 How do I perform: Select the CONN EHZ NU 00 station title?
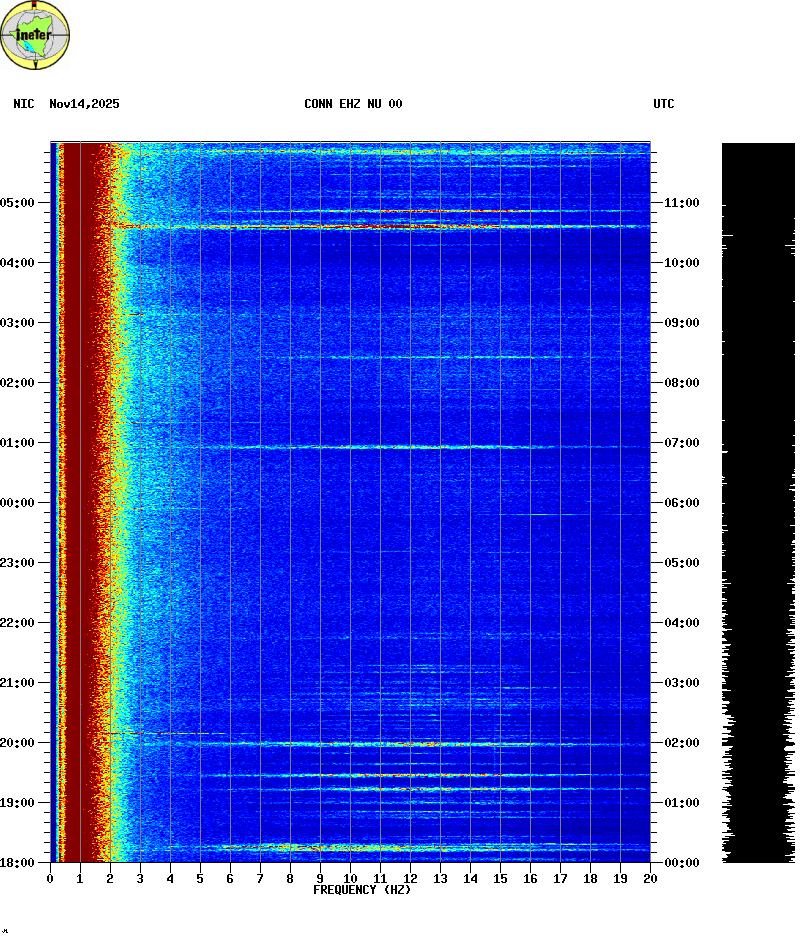[353, 104]
